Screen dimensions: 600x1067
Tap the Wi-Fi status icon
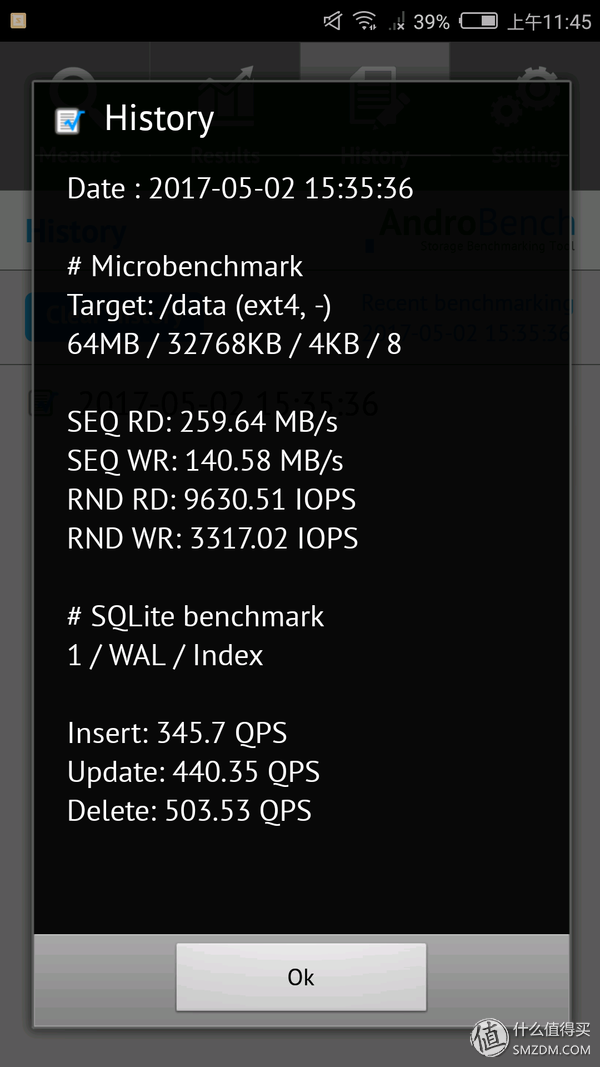pyautogui.click(x=365, y=21)
